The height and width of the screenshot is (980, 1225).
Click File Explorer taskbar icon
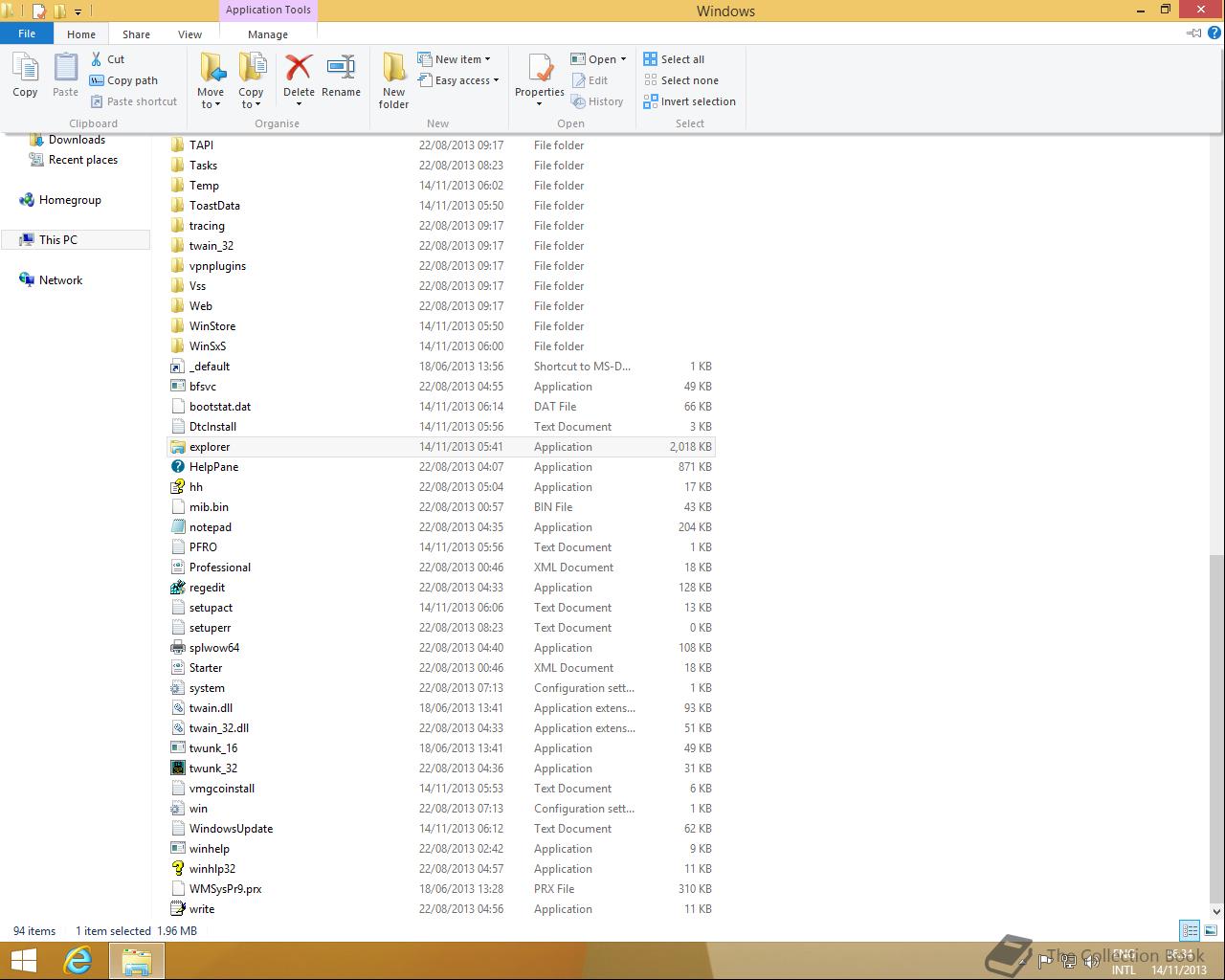pyautogui.click(x=136, y=961)
